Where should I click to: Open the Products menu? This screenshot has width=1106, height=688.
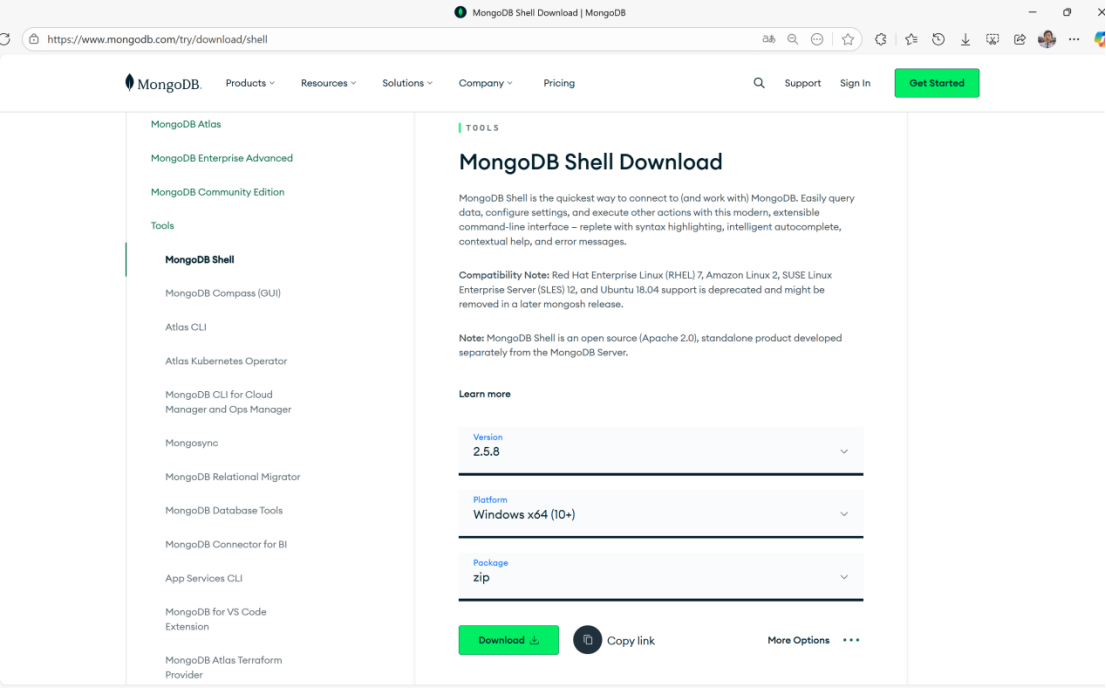(x=250, y=83)
